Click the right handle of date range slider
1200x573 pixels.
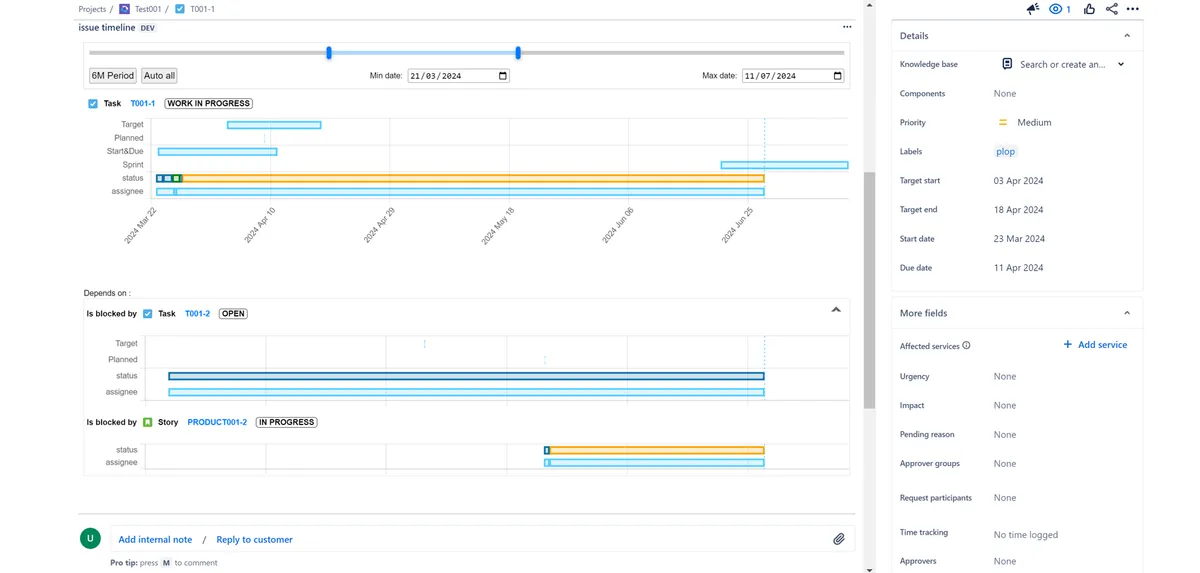click(518, 53)
